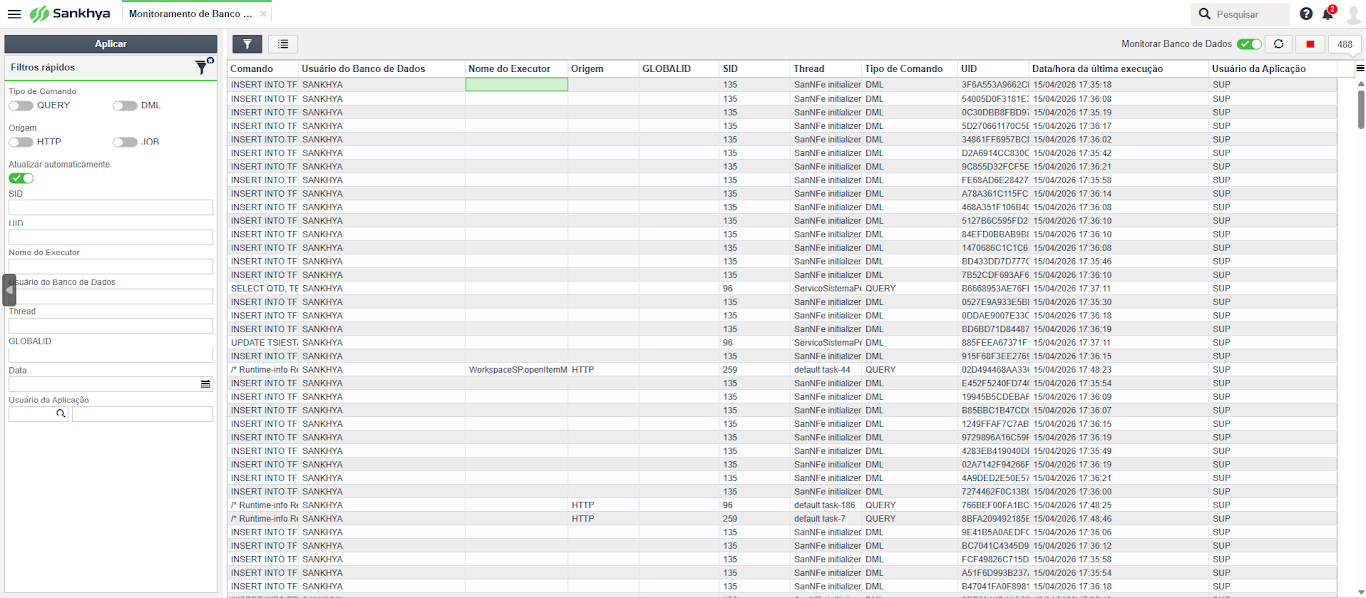Click the default task-7 thread cell
The width and height of the screenshot is (1366, 598).
[826, 519]
